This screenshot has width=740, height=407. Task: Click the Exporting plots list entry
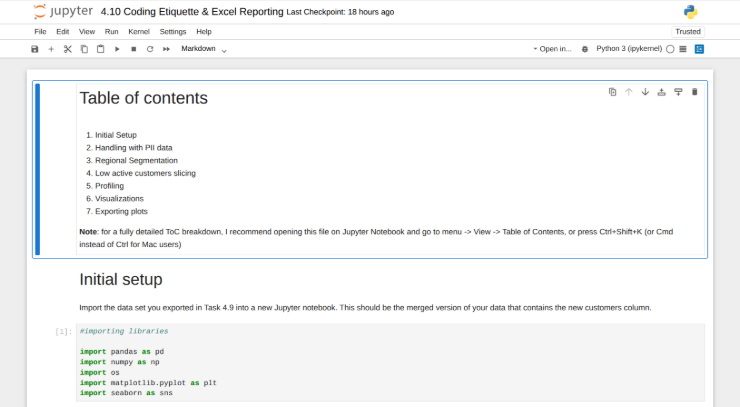coord(121,212)
